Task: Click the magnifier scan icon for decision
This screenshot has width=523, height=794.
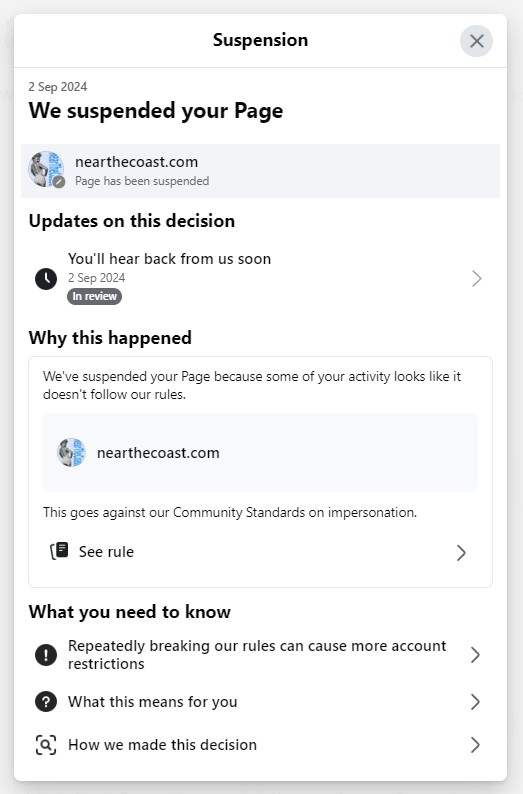Action: 46,745
